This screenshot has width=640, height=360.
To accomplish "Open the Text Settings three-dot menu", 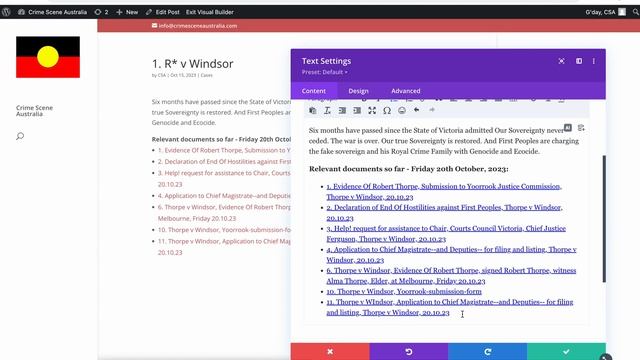I will [x=593, y=61].
